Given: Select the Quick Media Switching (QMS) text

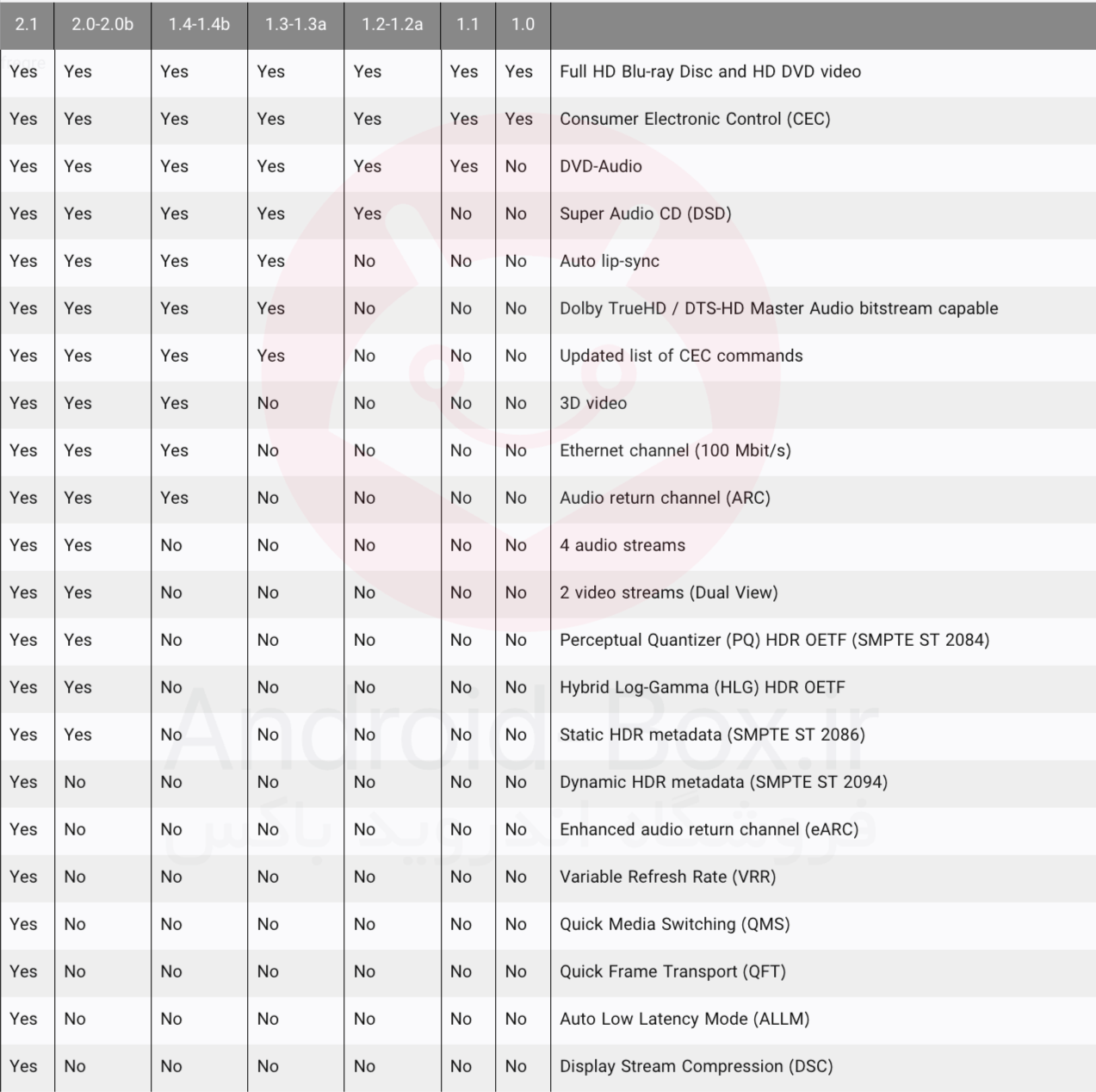Looking at the screenshot, I should pyautogui.click(x=675, y=924).
